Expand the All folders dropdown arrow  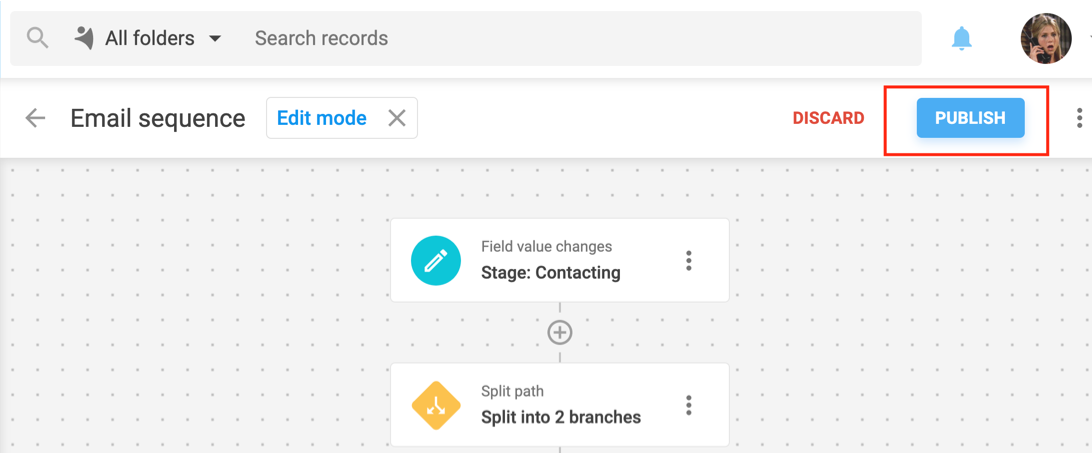pos(215,38)
